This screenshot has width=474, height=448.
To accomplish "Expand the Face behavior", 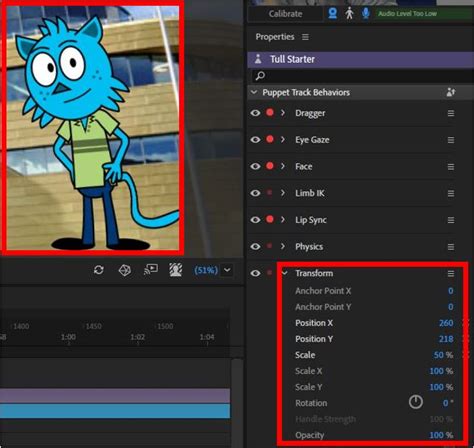I will pos(283,166).
